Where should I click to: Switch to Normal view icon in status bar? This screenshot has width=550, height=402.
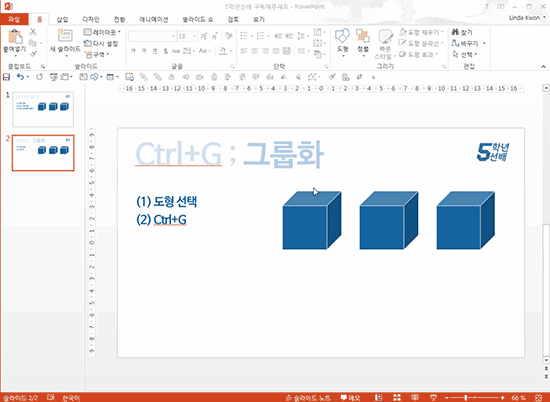coord(378,397)
